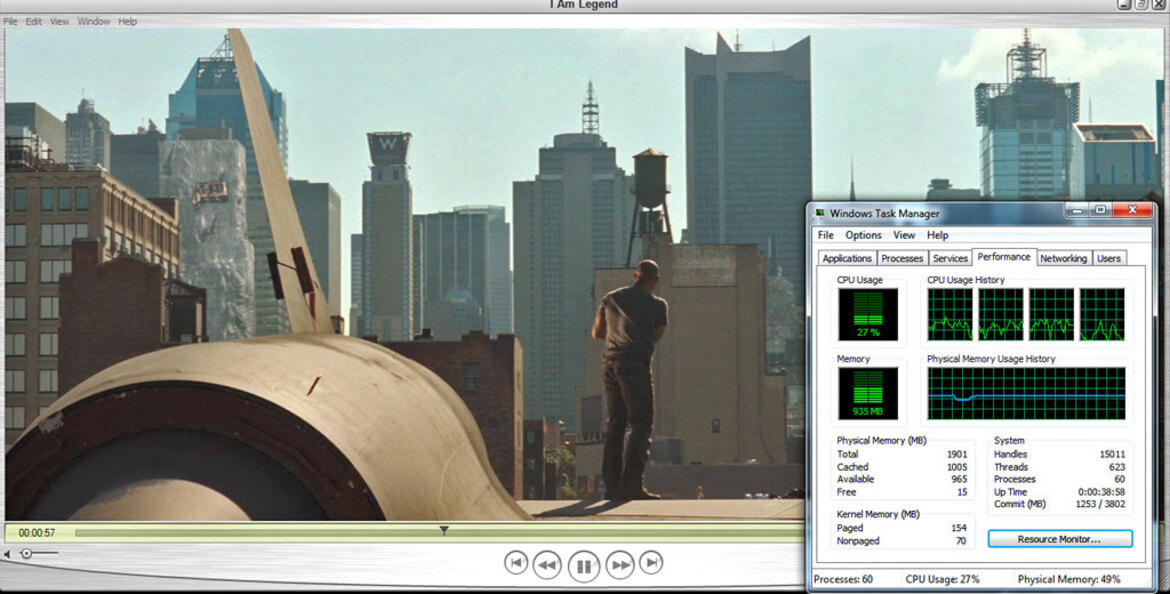This screenshot has width=1170, height=594.
Task: Skip to the beginning of the movie
Action: coord(516,563)
